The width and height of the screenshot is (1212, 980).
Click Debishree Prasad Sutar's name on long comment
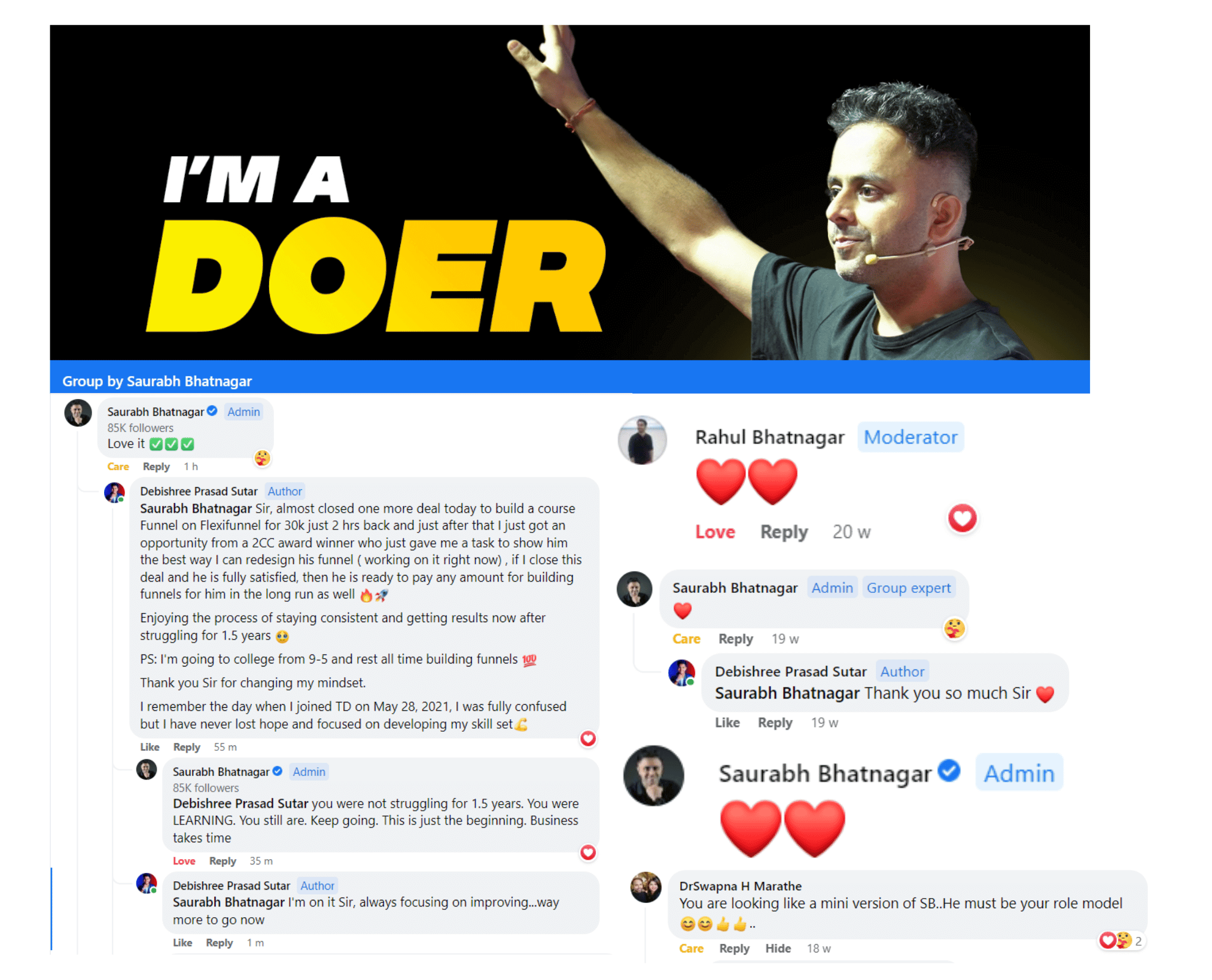coord(199,491)
